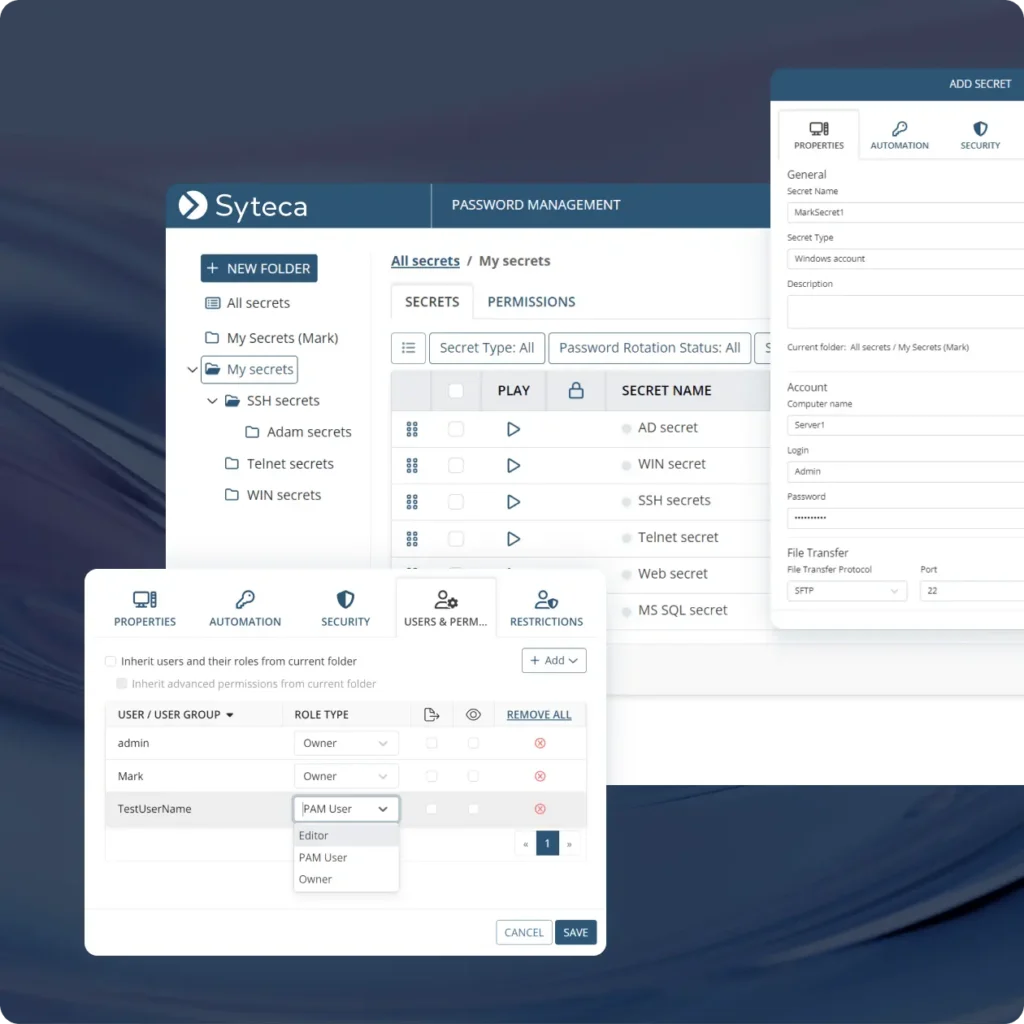The image size is (1024, 1024).
Task: Remove Mark user with red X icon
Action: point(540,776)
